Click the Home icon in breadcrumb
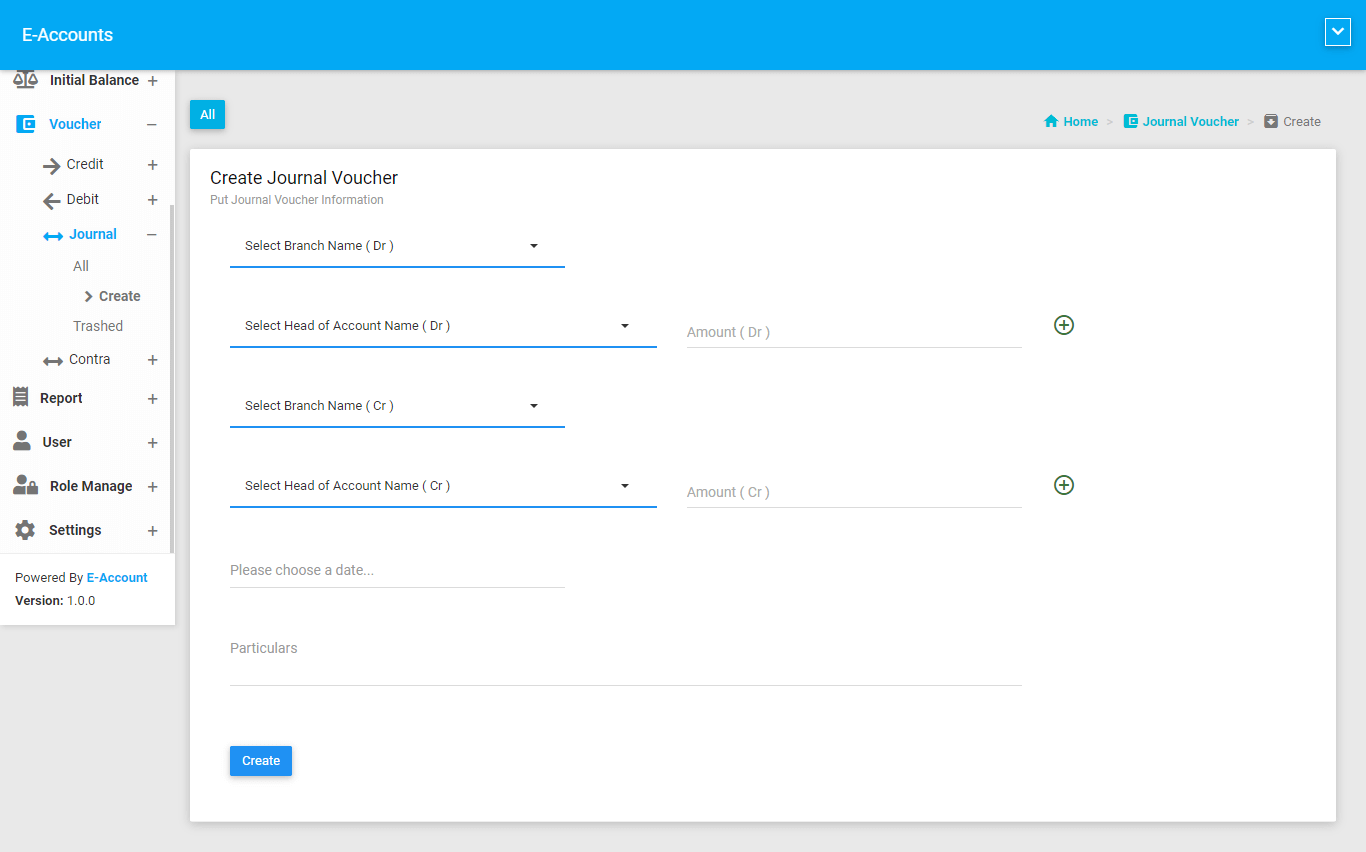 [1051, 121]
